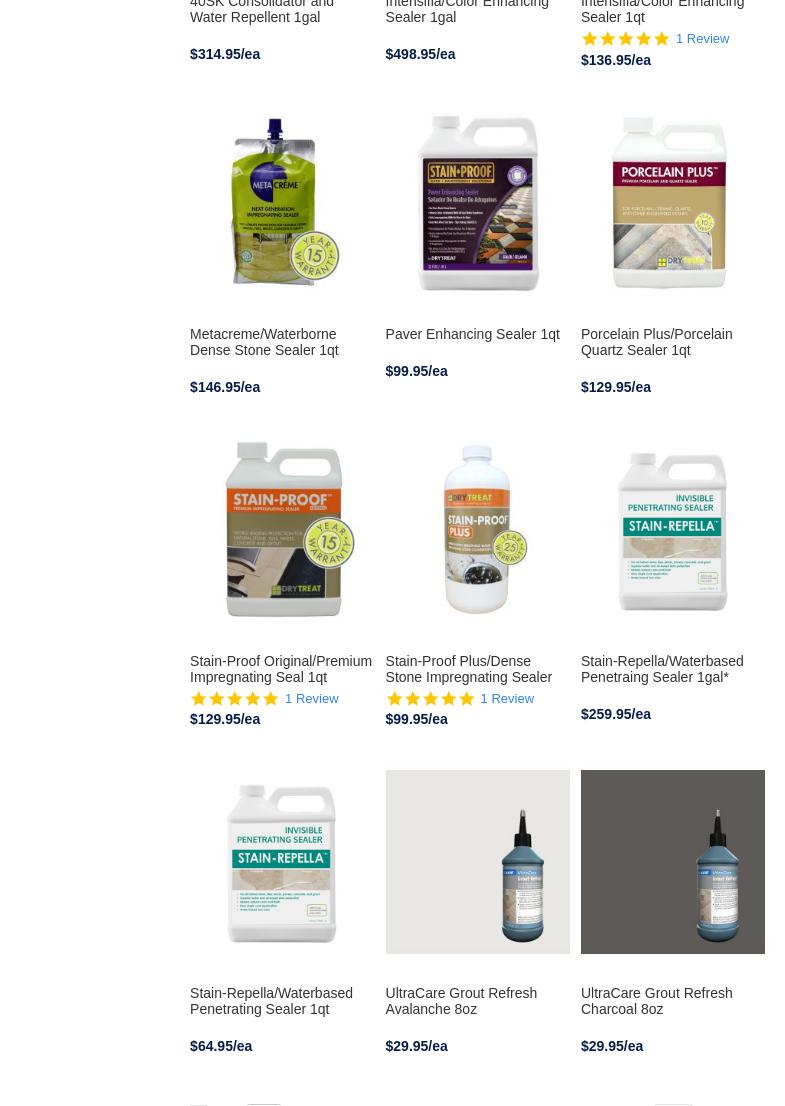
Task: Read 1 Review for Stain-Proof Original
Action: click(x=312, y=699)
